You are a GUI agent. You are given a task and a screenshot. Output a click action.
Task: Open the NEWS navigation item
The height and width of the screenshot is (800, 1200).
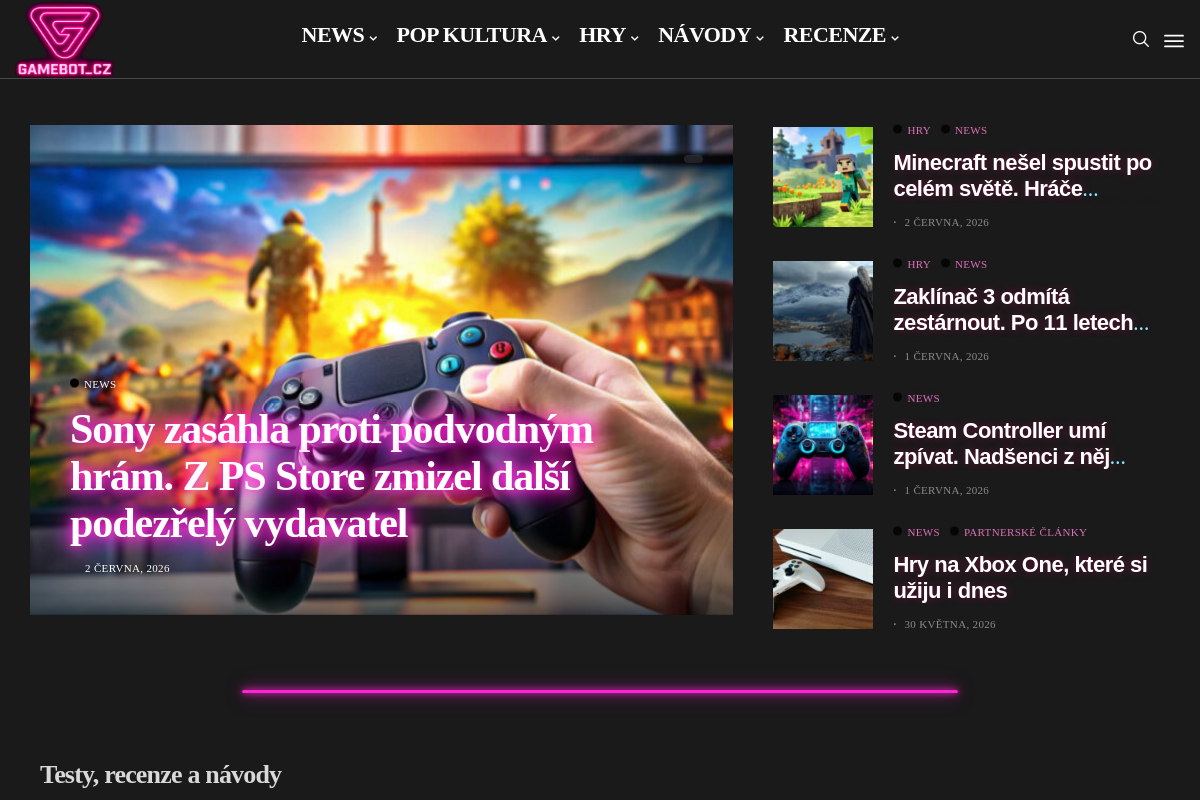point(333,35)
